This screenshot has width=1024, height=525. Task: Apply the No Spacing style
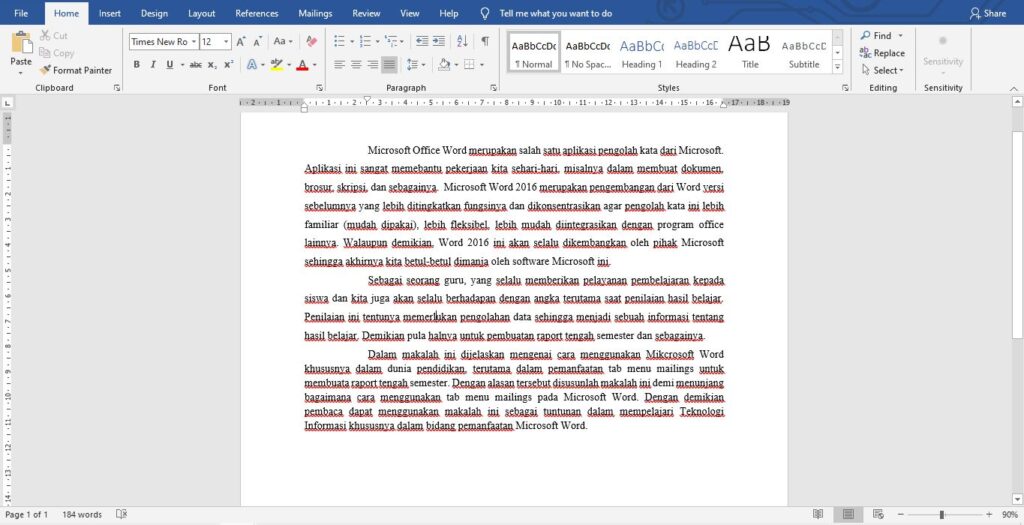point(587,52)
